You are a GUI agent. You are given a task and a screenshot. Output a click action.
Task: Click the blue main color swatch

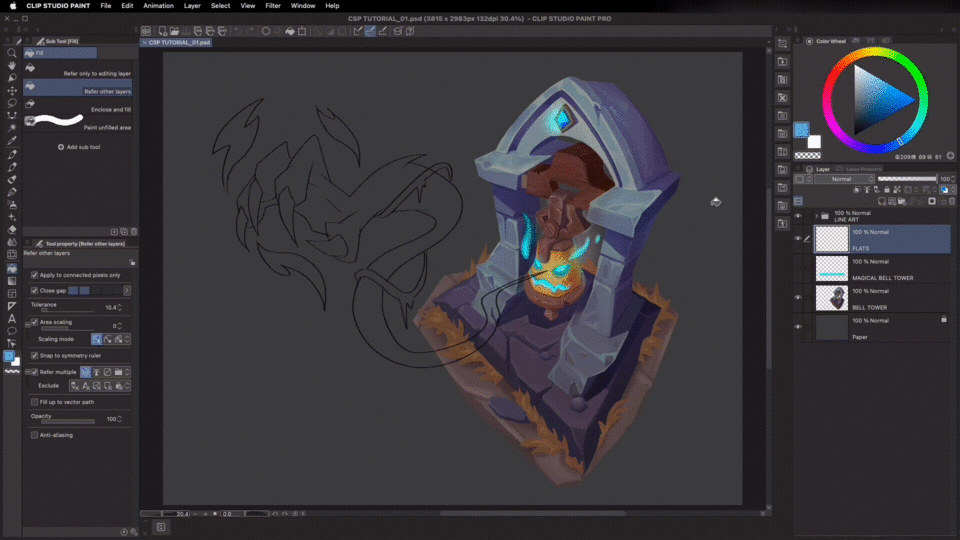coord(802,130)
